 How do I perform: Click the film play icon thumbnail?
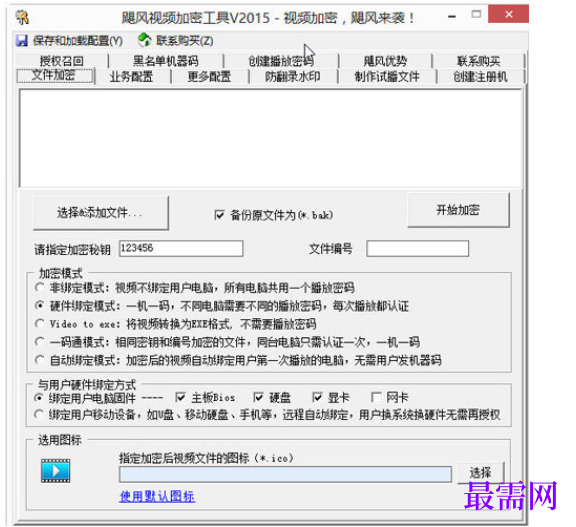pyautogui.click(x=55, y=470)
